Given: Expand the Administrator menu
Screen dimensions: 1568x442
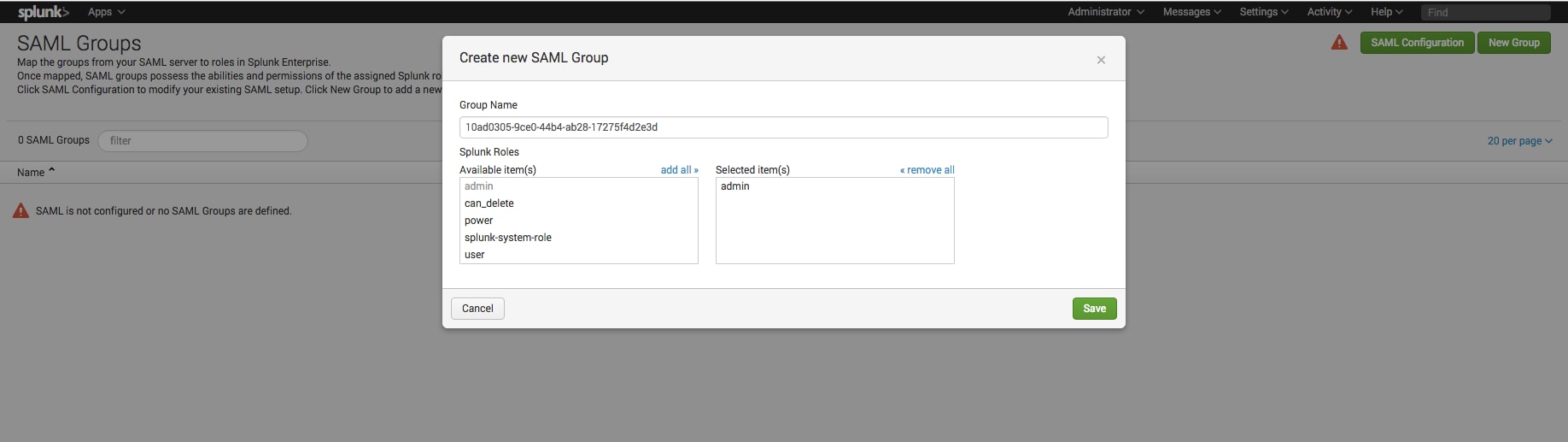Looking at the screenshot, I should pos(1106,12).
